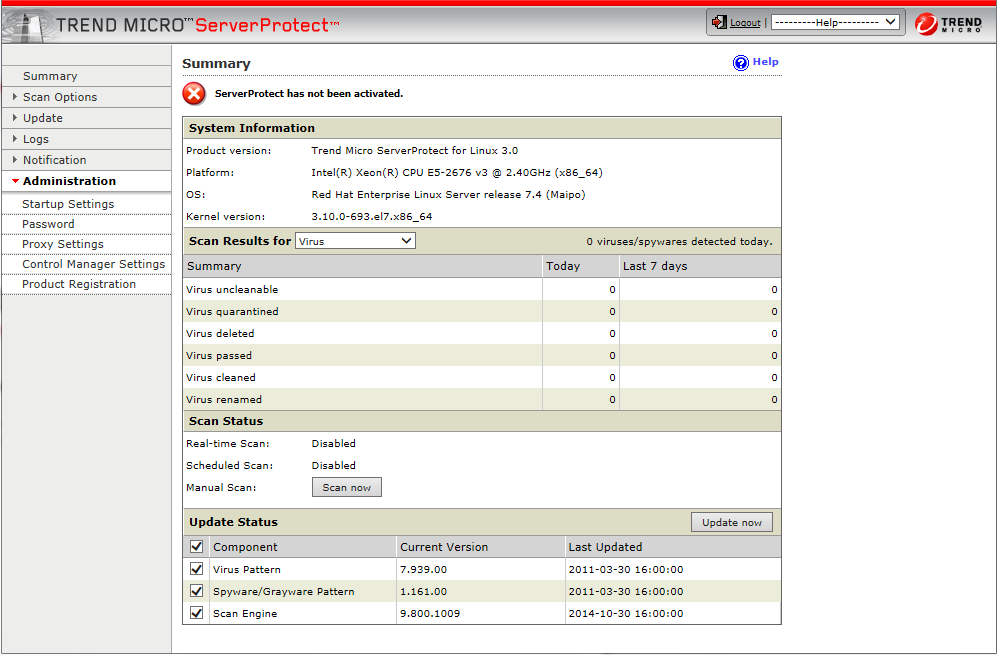Open the Password settings page
This screenshot has height=655, width=997.
(x=48, y=224)
